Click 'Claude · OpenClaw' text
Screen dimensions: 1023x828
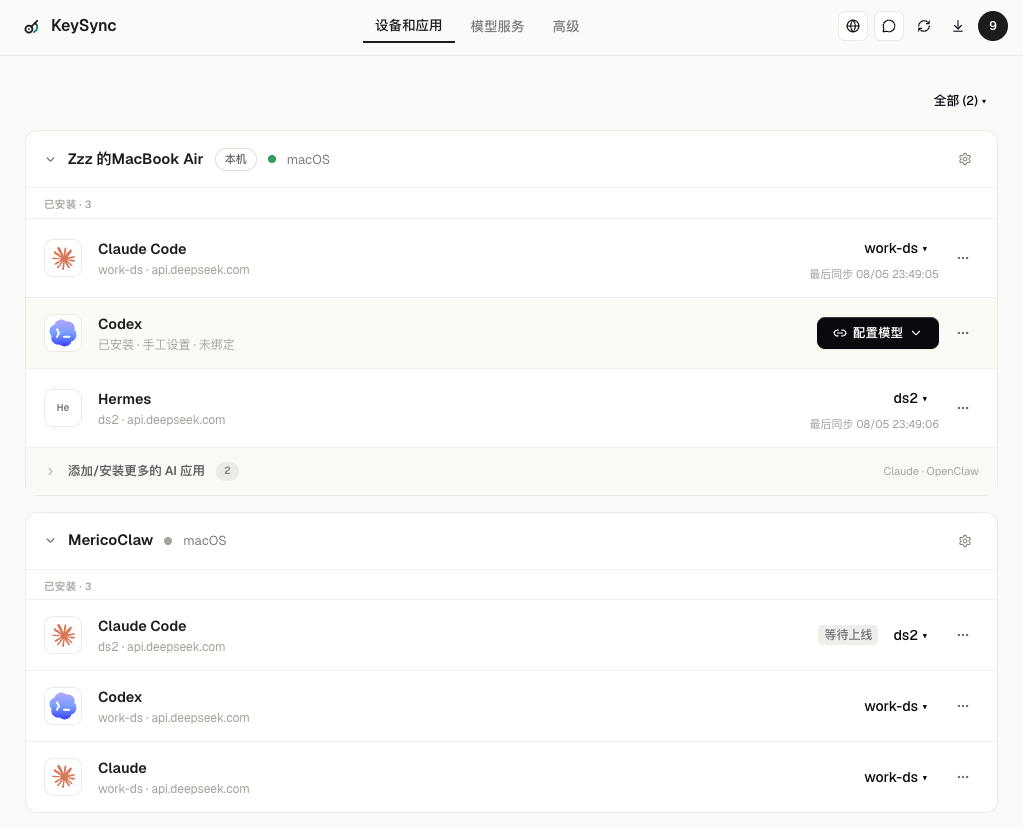930,471
